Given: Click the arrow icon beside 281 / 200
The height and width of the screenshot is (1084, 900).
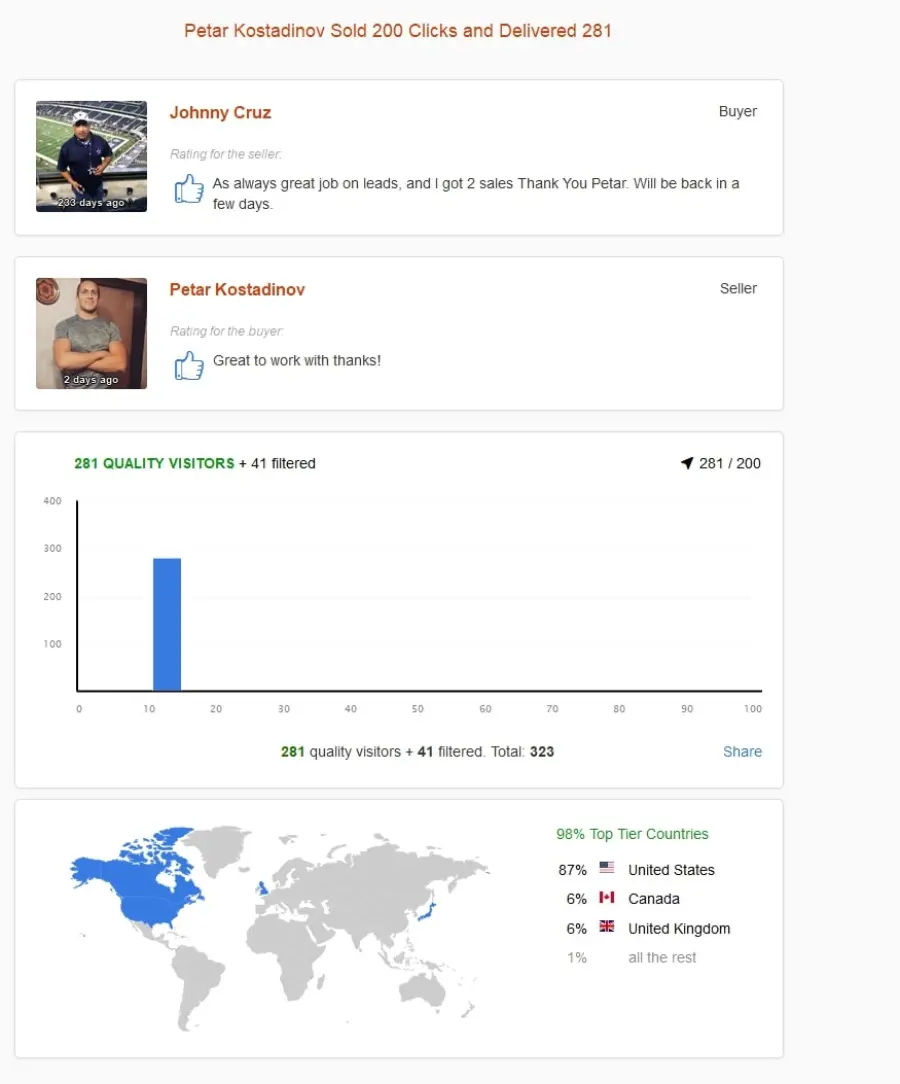Looking at the screenshot, I should pos(686,463).
